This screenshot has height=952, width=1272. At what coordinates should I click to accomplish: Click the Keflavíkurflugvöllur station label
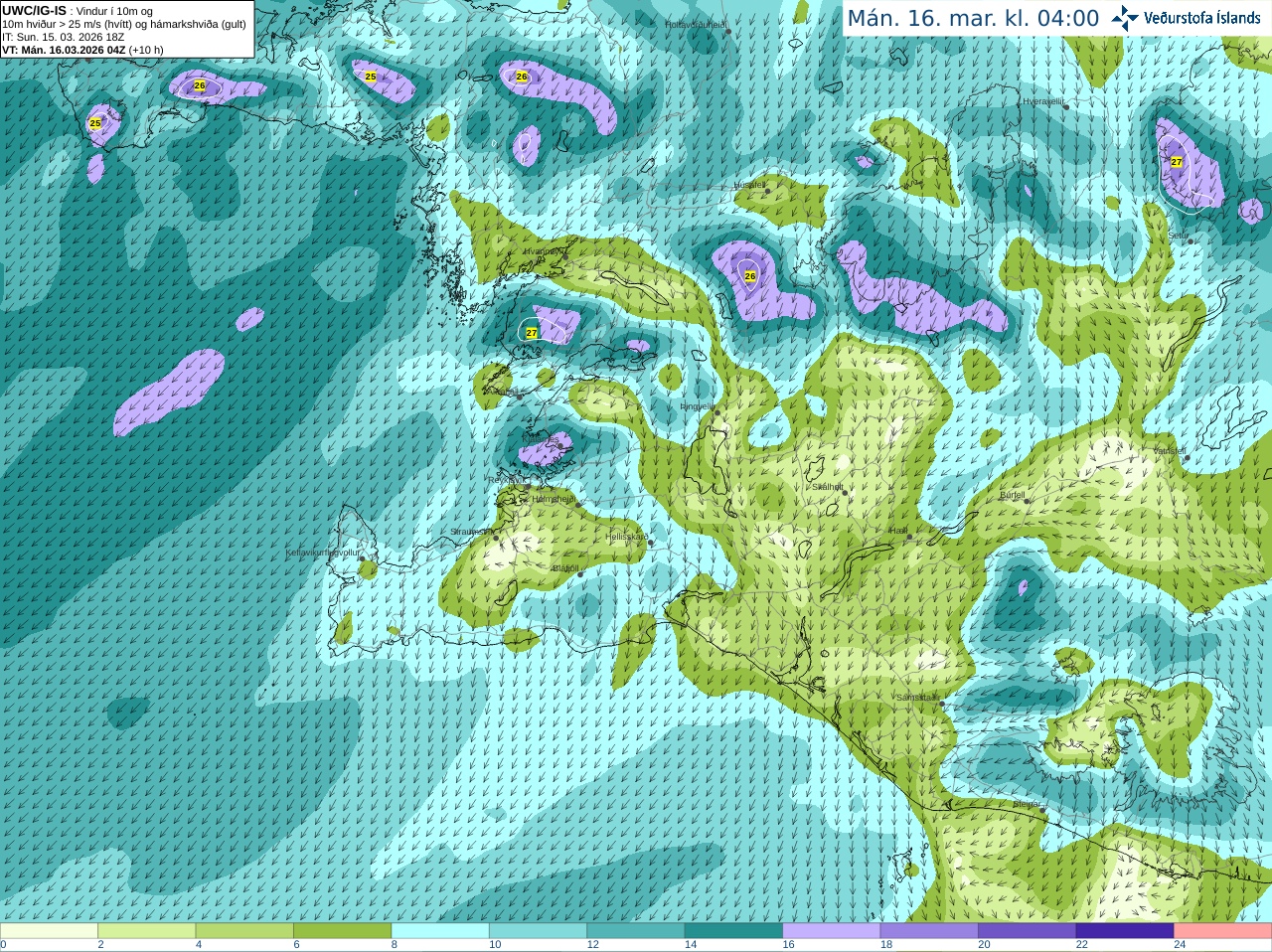[x=323, y=553]
